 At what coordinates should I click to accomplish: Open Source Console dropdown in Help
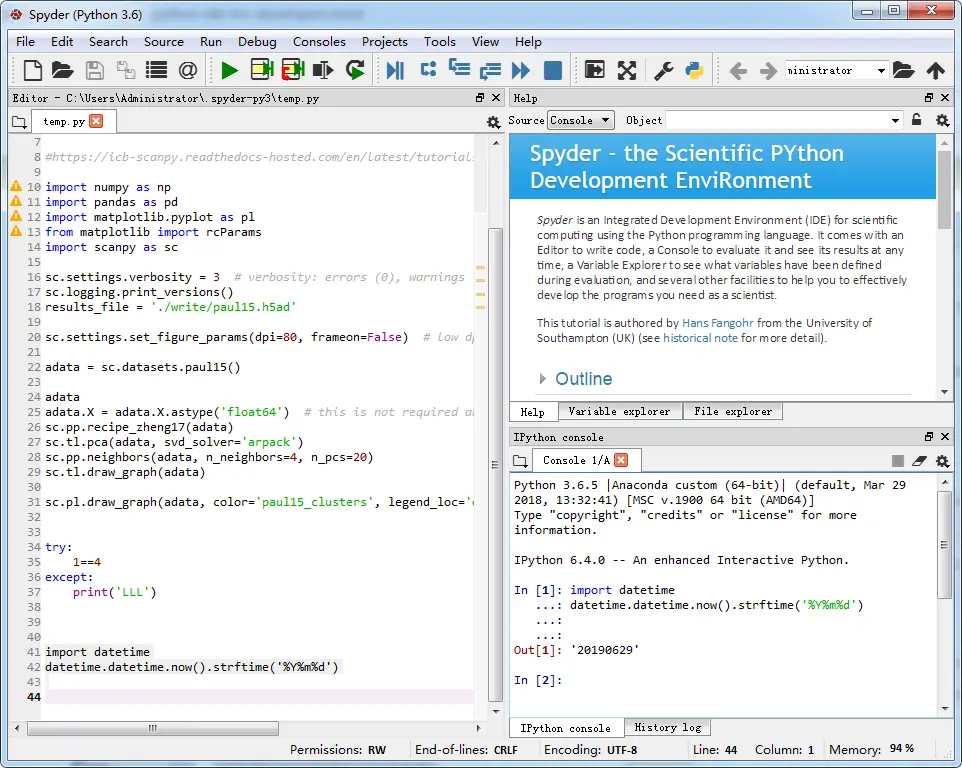pyautogui.click(x=580, y=120)
